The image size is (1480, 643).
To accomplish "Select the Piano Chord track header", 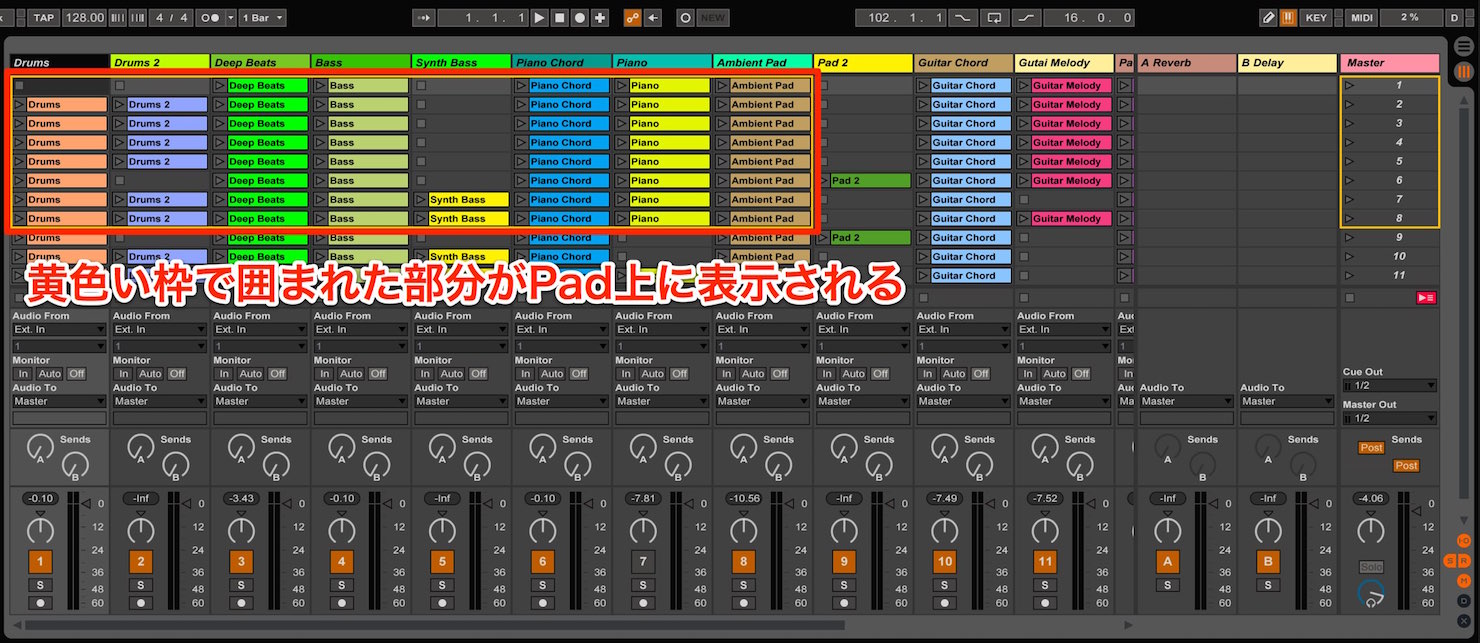I will 561,62.
